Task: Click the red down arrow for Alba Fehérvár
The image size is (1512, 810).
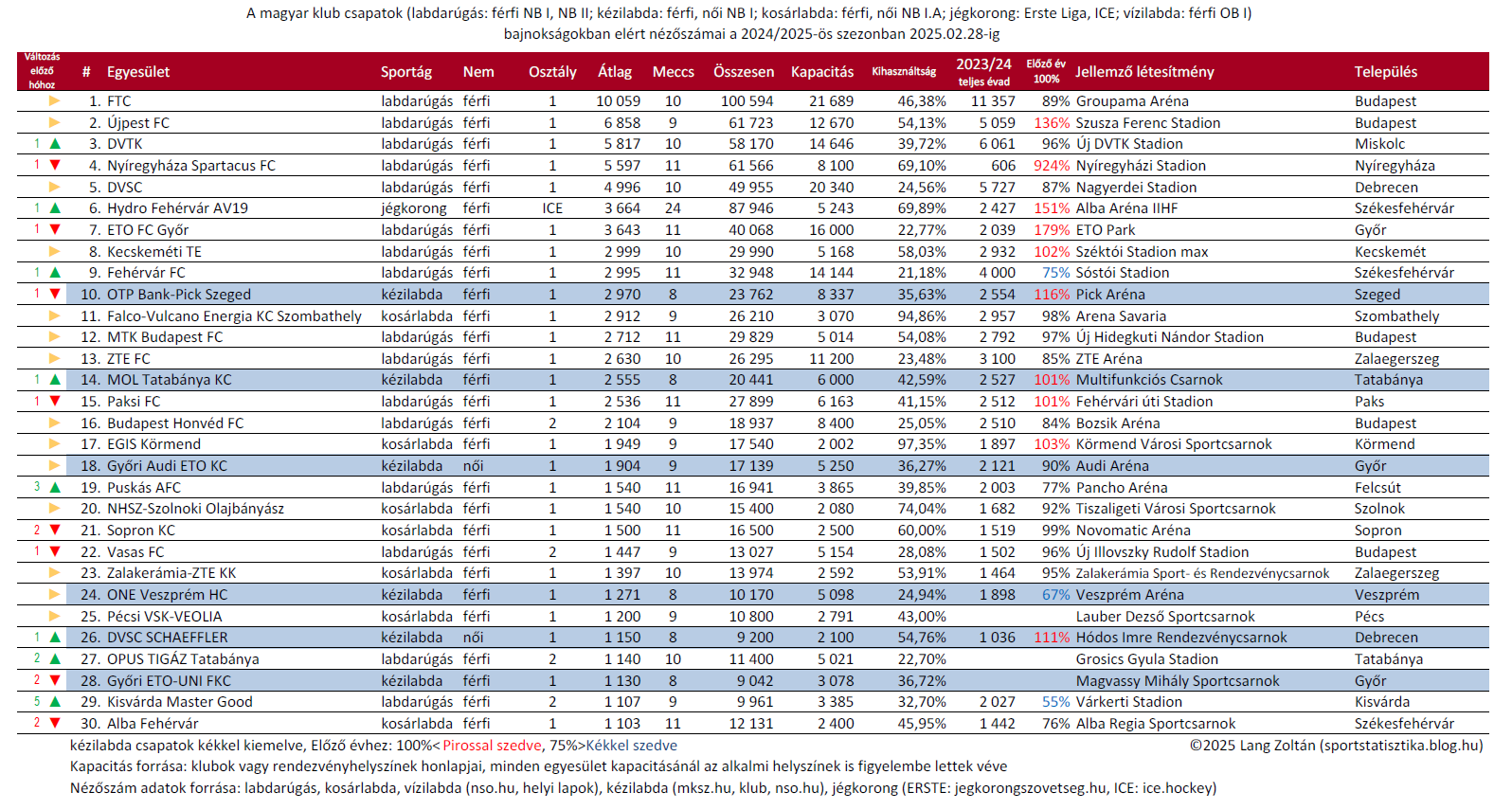Action: click(55, 724)
